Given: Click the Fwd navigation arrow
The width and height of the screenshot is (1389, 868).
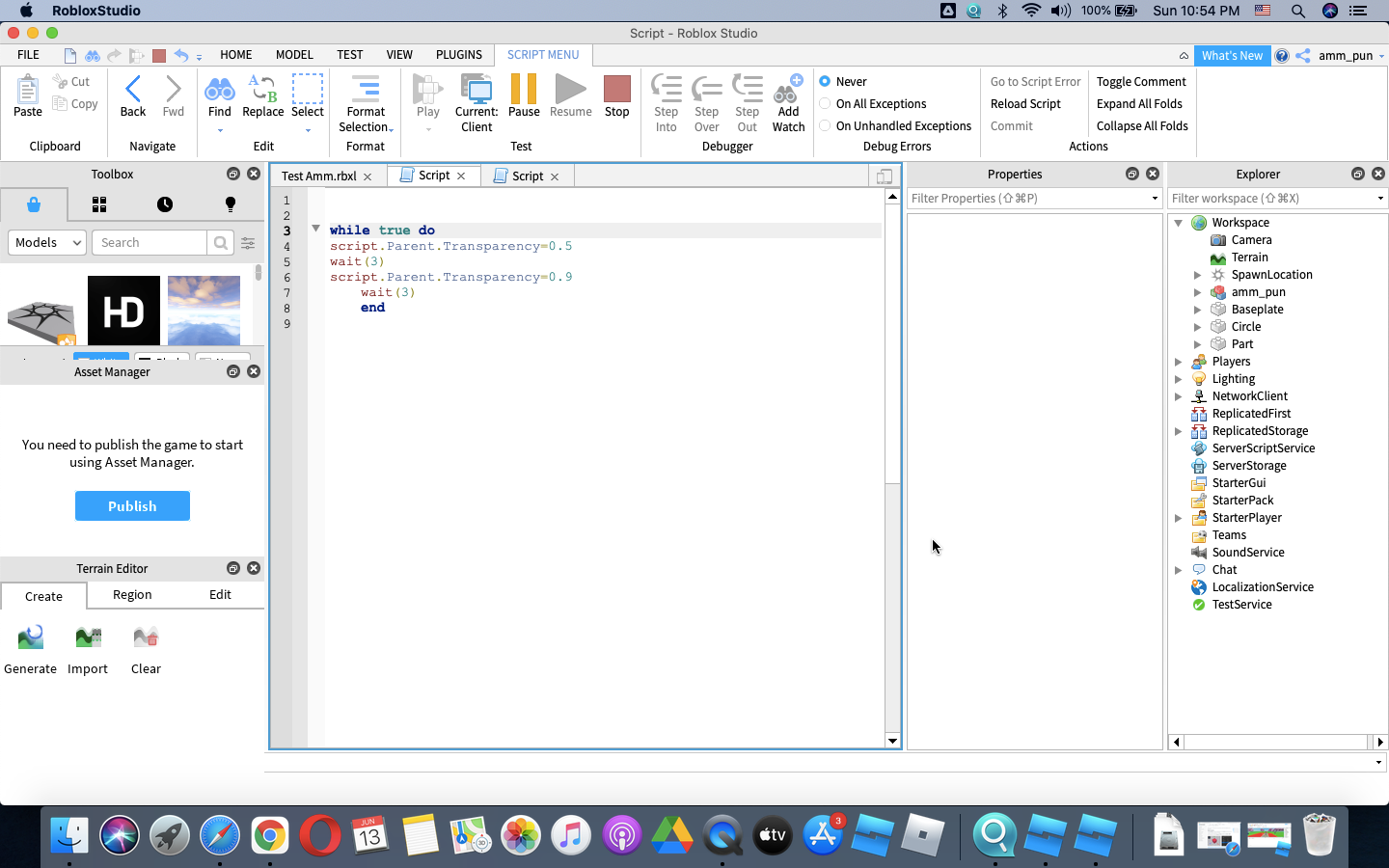Looking at the screenshot, I should pyautogui.click(x=174, y=90).
